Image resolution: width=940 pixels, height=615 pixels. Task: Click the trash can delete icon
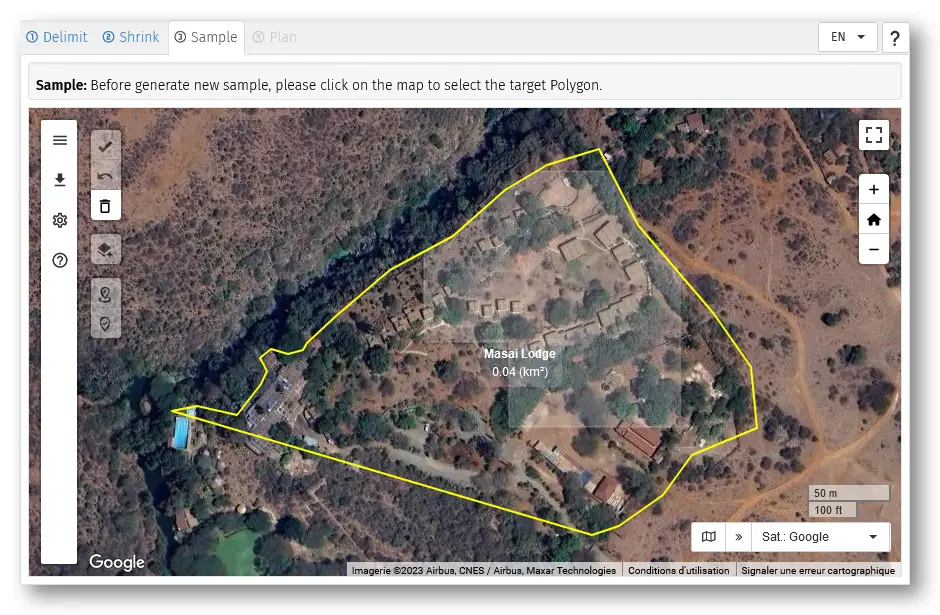(x=105, y=206)
